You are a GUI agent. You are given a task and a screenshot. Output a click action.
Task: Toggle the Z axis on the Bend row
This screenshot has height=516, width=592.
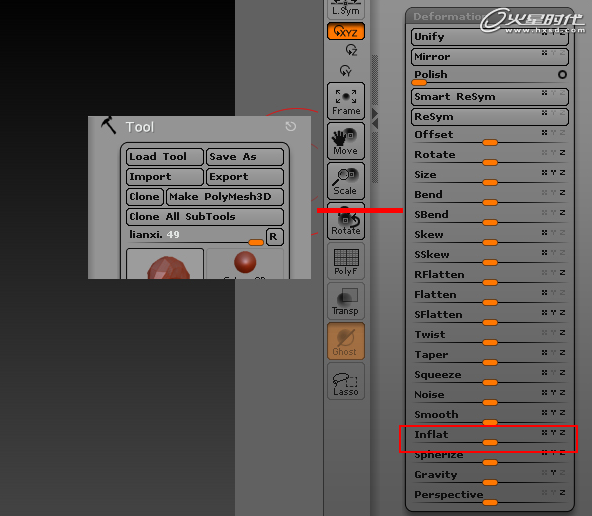[563, 193]
